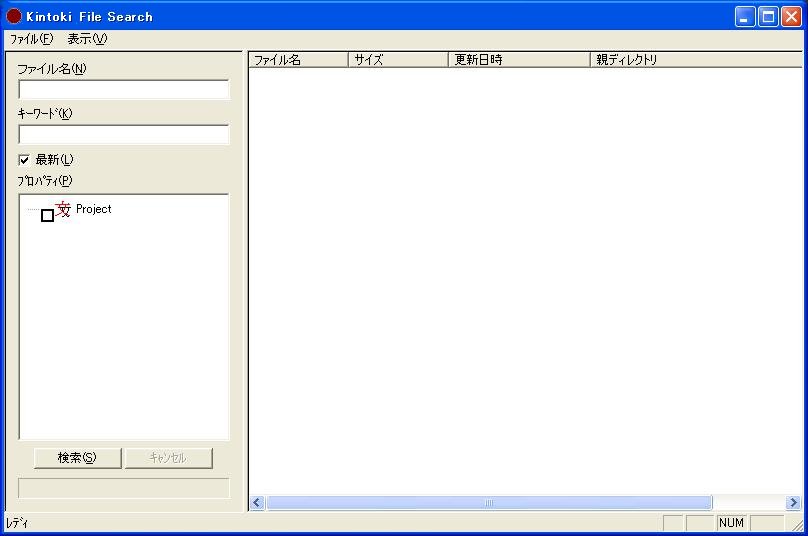Click the NUM status bar indicator

click(x=731, y=523)
